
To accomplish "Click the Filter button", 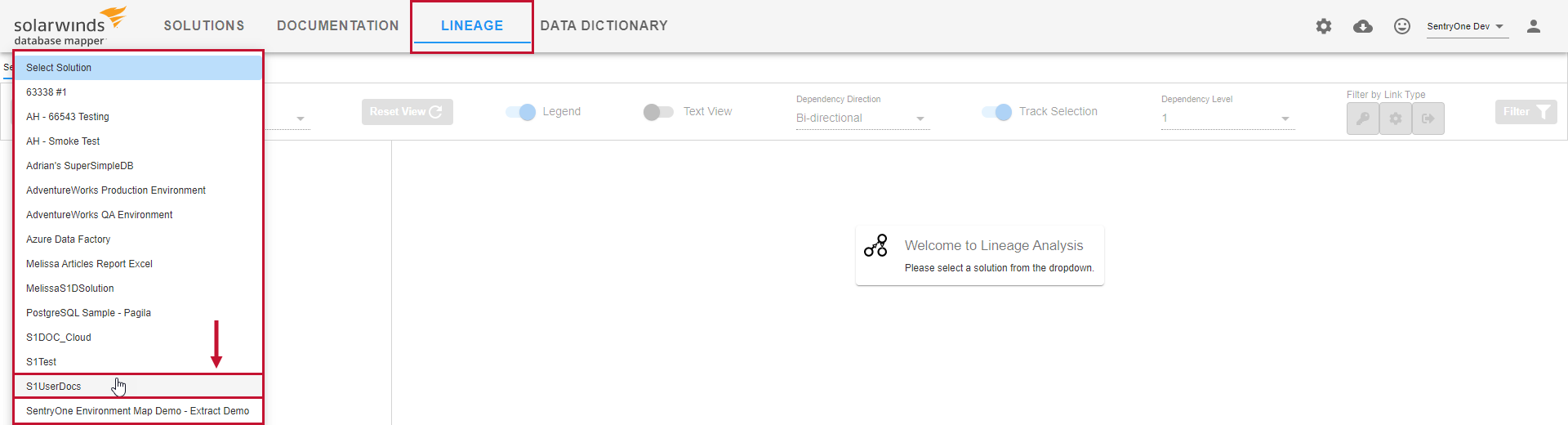I will (1526, 112).
